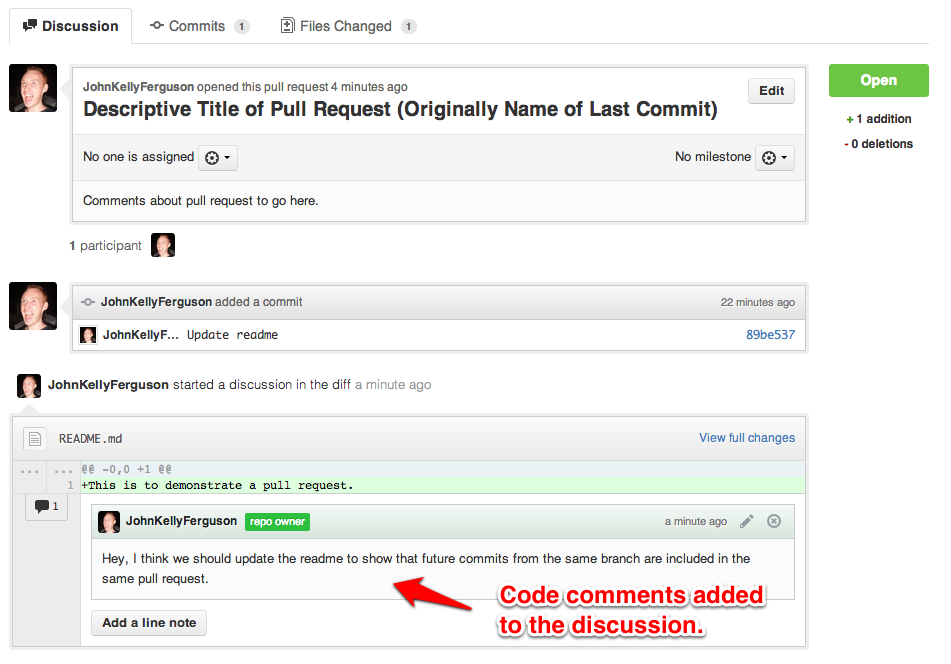
Task: Click the Edit pull request button
Action: click(771, 91)
